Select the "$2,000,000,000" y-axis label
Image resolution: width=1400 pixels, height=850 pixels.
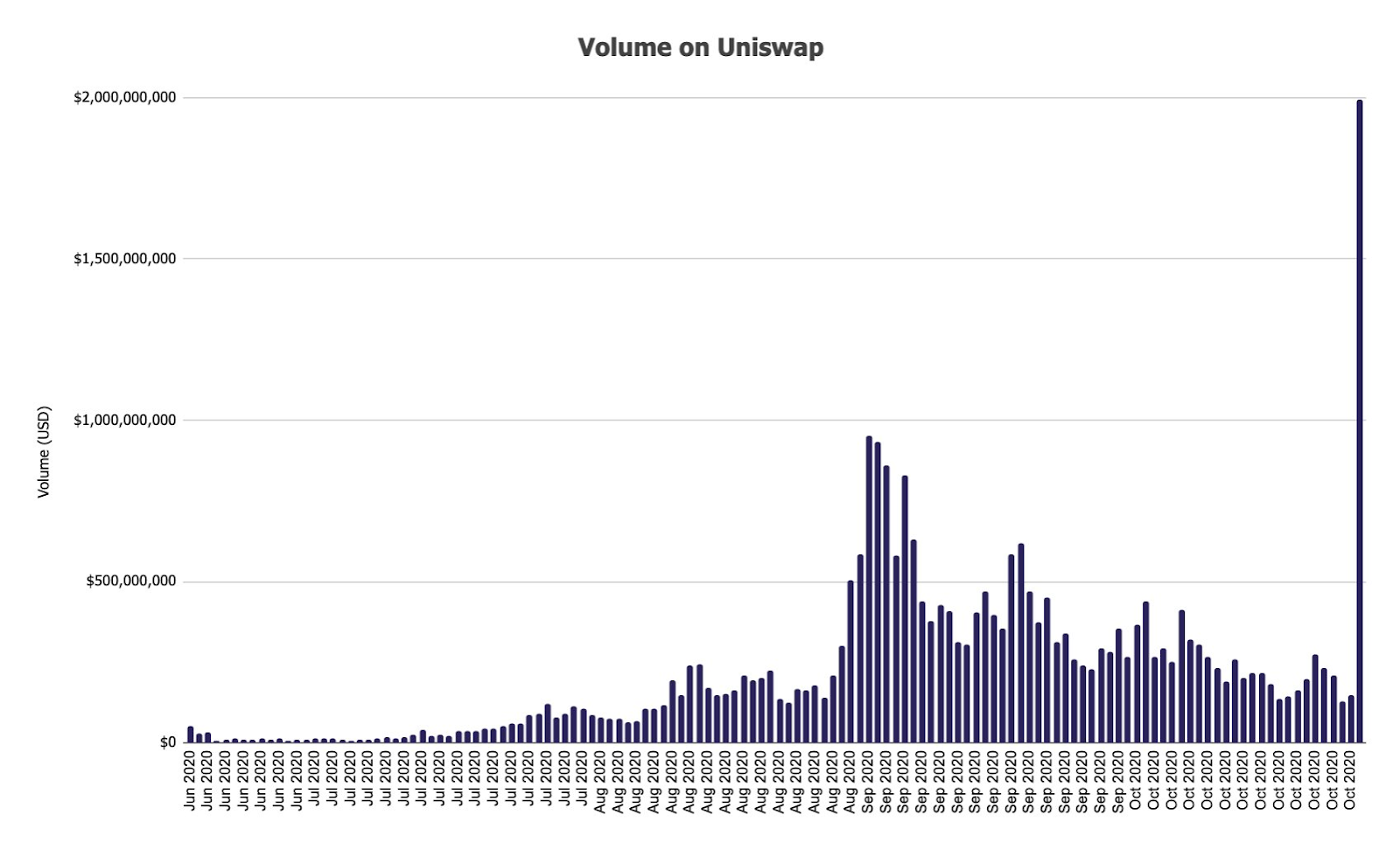coord(125,97)
